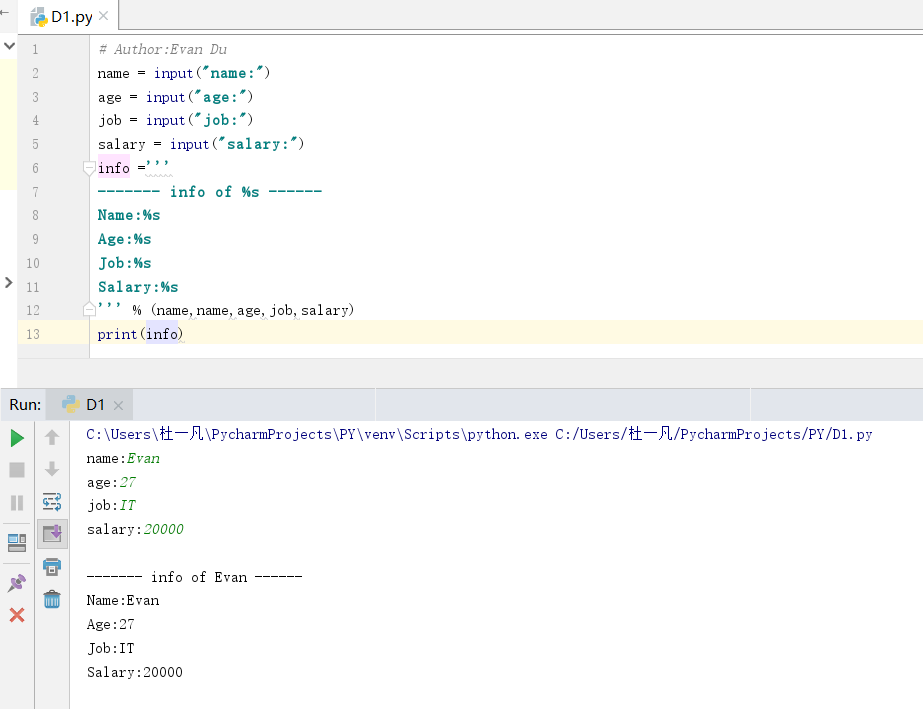Open the D1.py file path link in console

[712, 435]
